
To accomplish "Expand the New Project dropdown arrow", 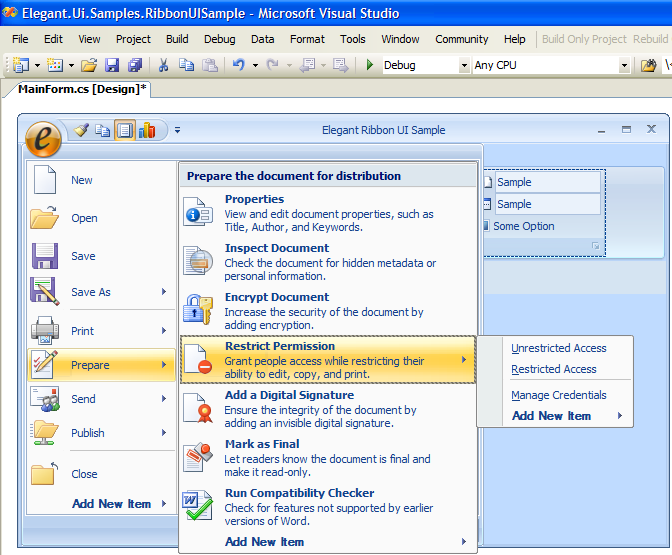I will pyautogui.click(x=37, y=66).
